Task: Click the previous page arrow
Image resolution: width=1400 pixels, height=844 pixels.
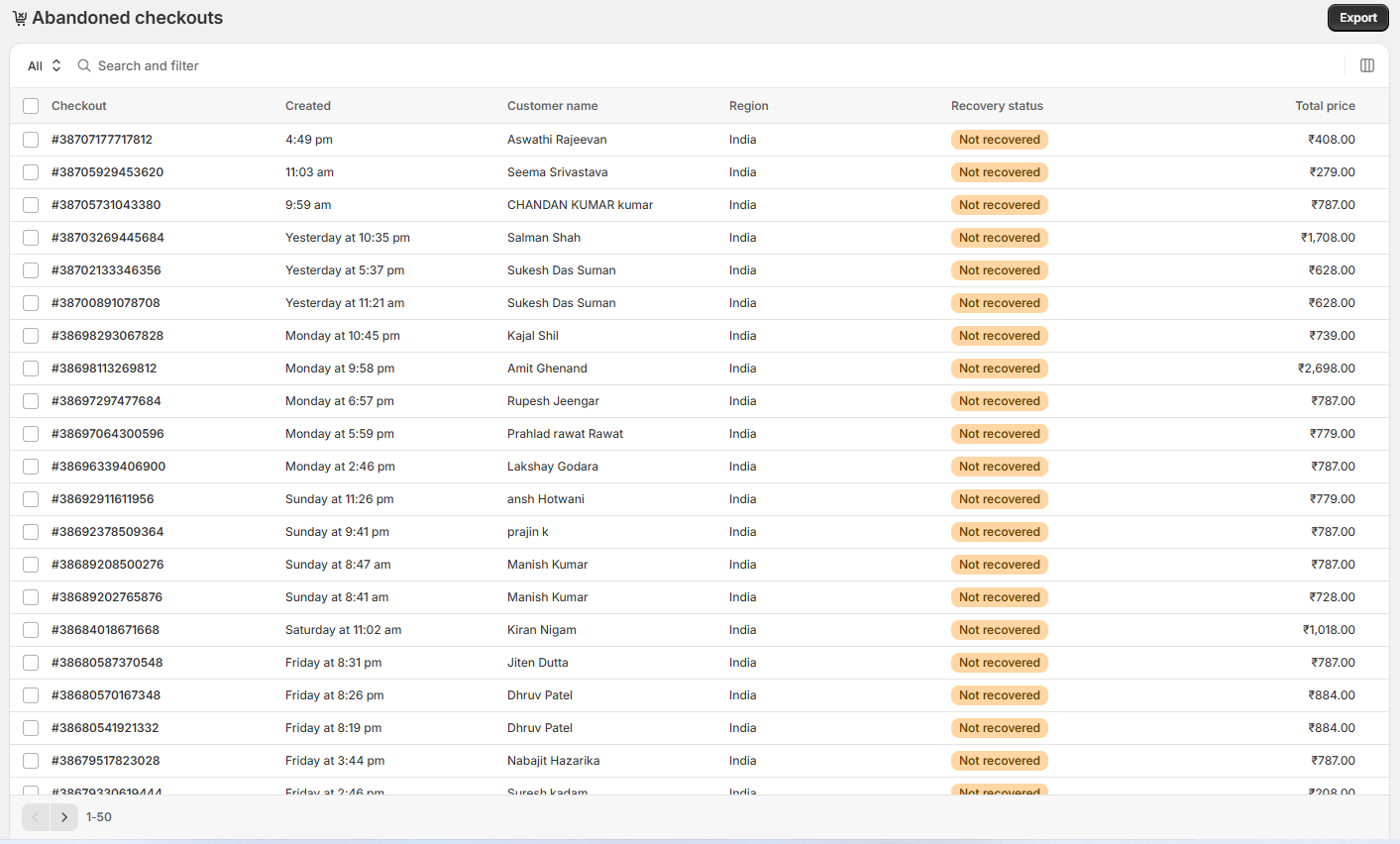Action: coord(36,817)
